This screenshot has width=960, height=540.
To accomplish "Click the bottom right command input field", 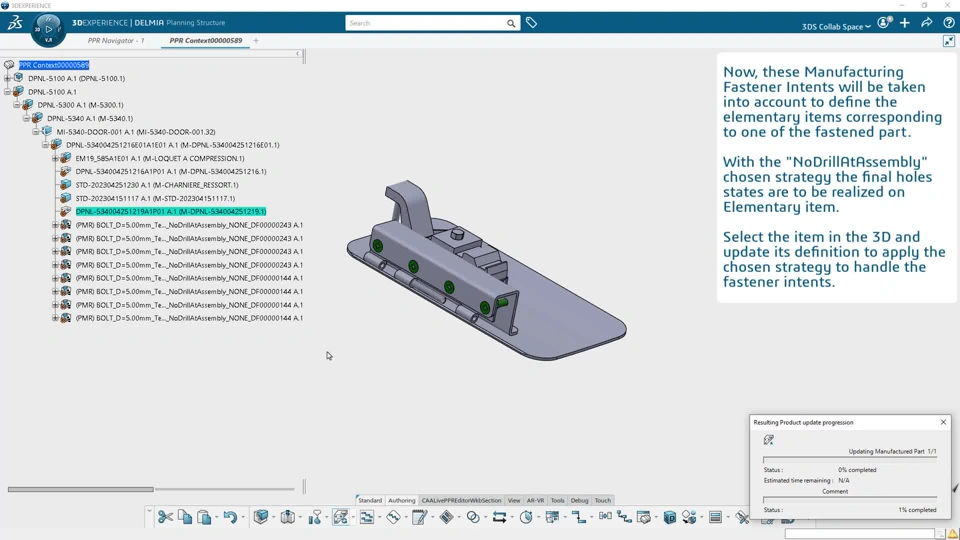I will coord(860,534).
